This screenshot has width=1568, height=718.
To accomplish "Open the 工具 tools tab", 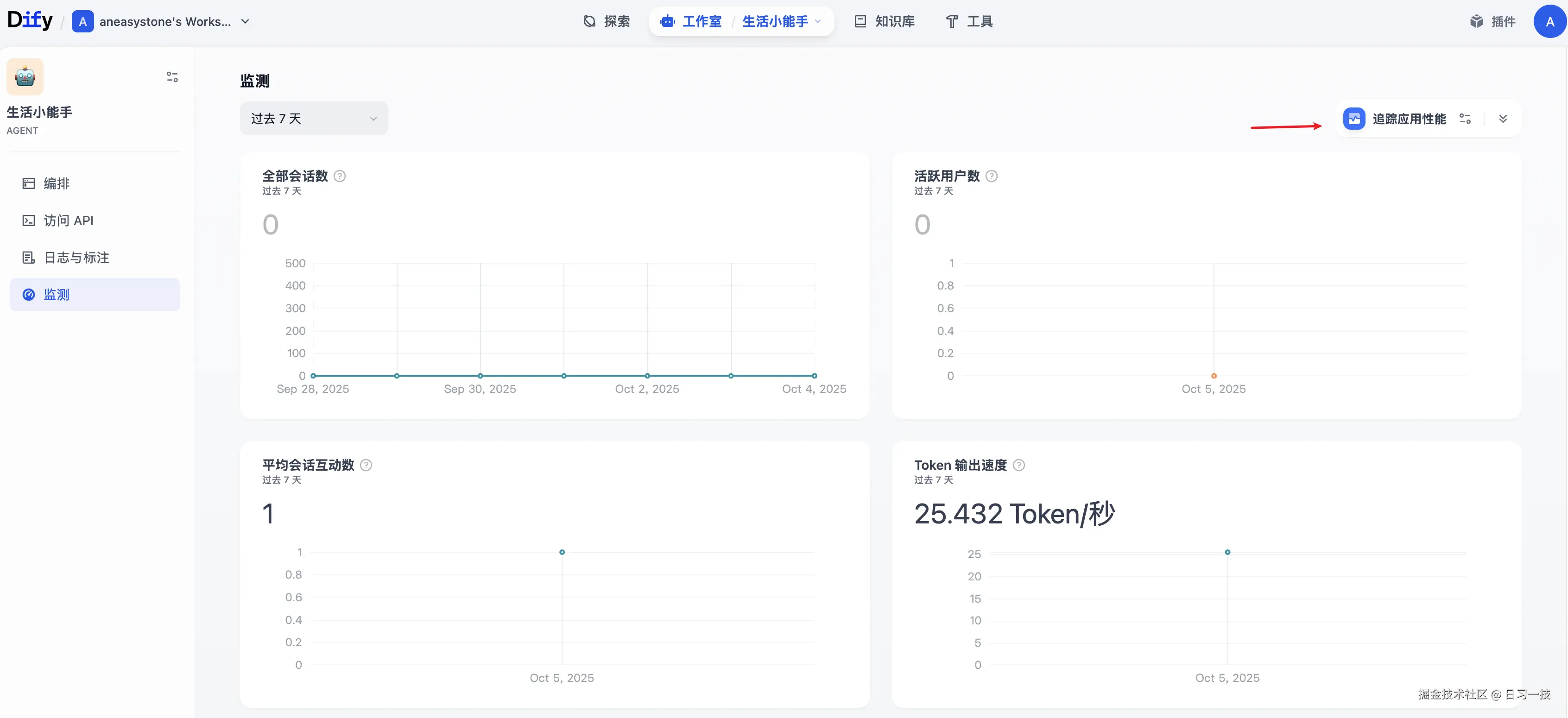I will [970, 21].
